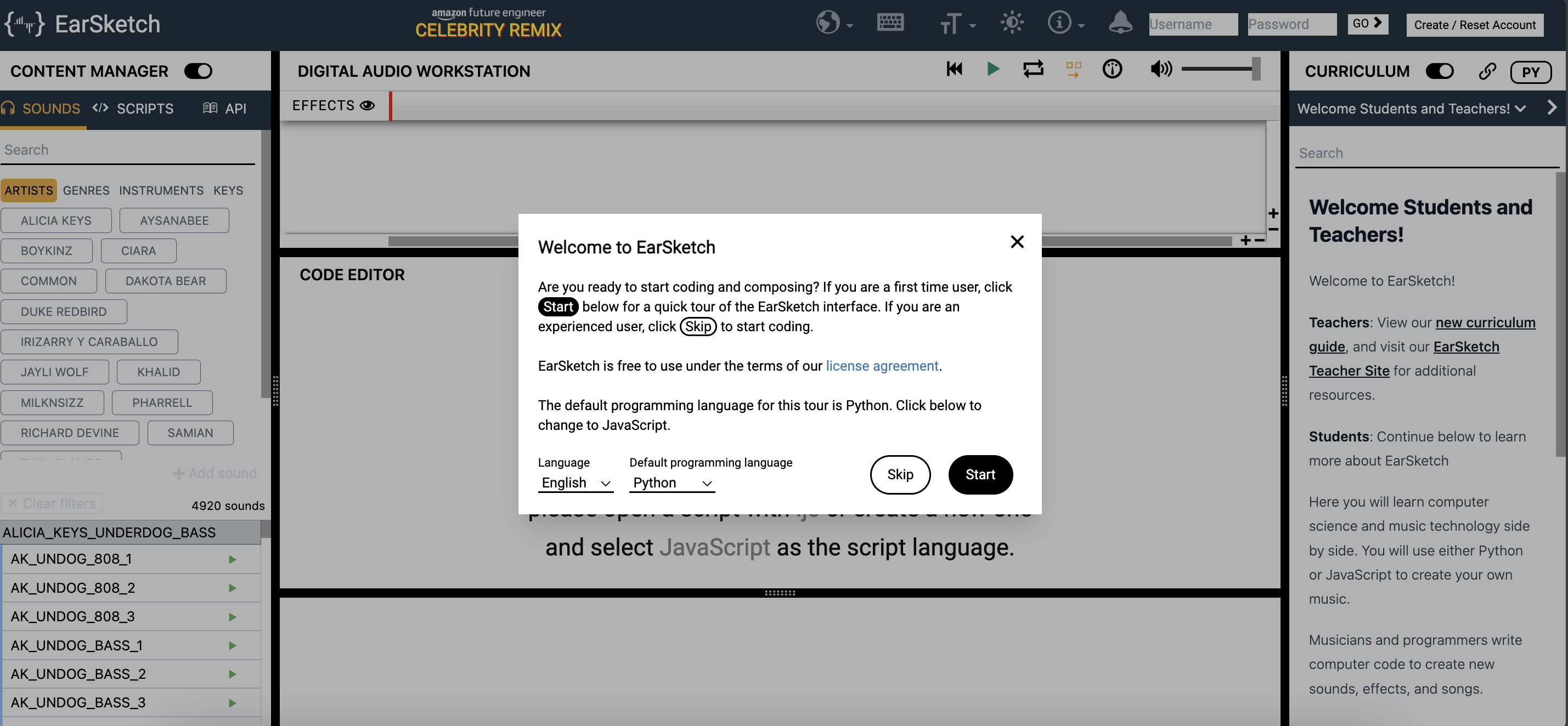The width and height of the screenshot is (1568, 726).
Task: Open notifications bell icon
Action: [x=1120, y=23]
